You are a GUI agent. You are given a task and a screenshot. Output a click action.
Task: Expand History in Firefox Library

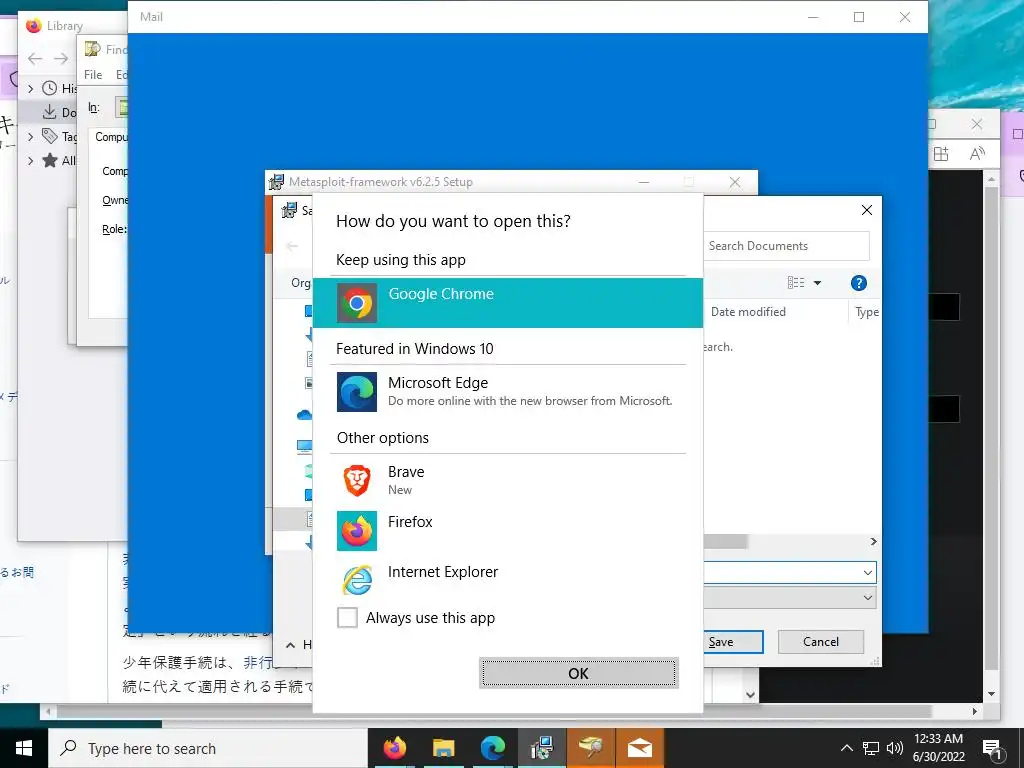30,88
